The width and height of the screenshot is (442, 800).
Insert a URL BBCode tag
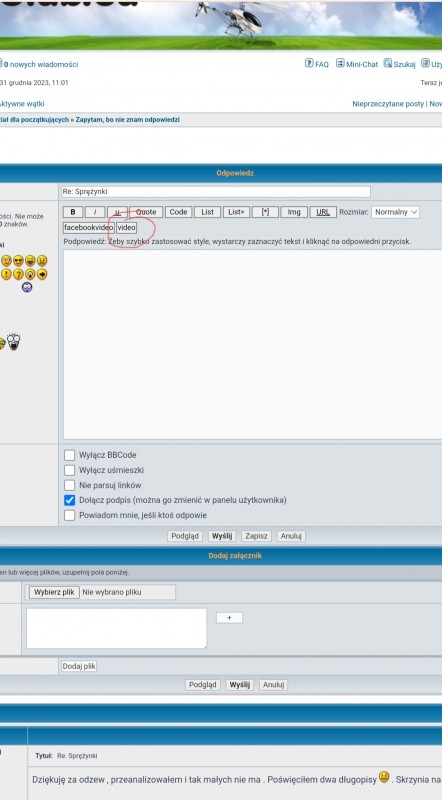coord(323,212)
